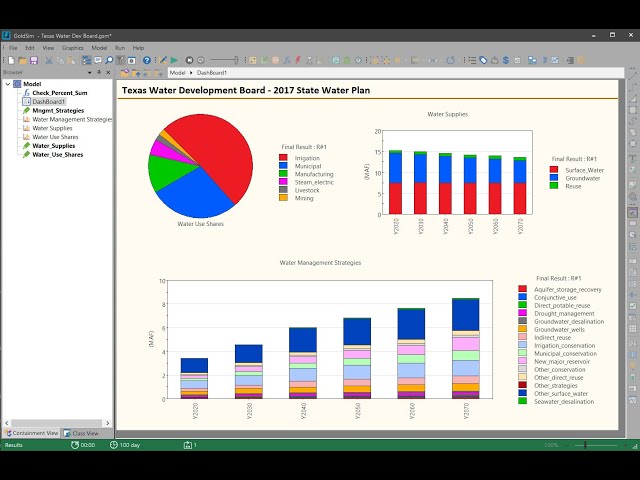
Task: Click the magnifying glass Find icon
Action: click(109, 60)
